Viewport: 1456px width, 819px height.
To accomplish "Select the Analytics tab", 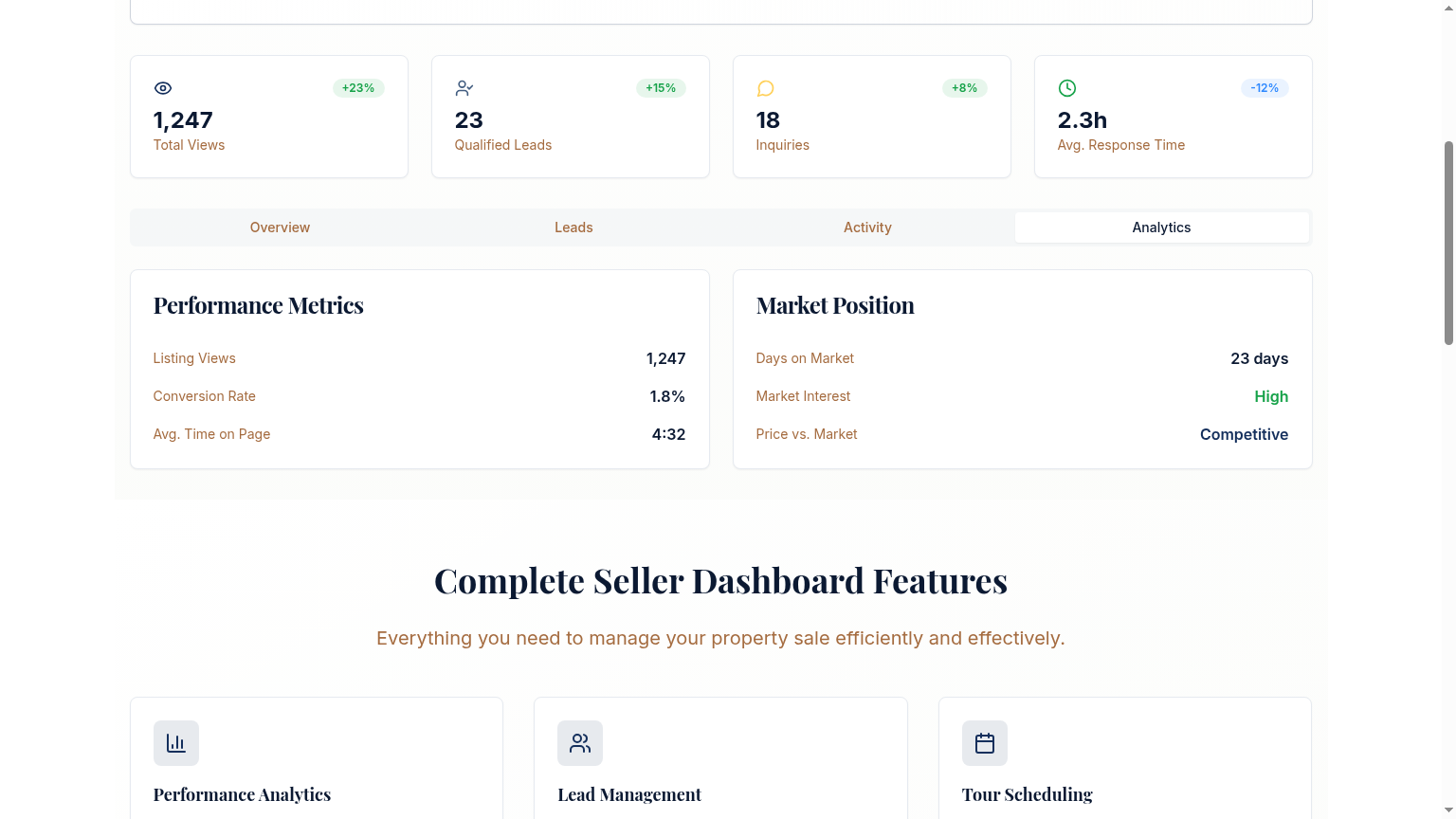I will [x=1161, y=227].
